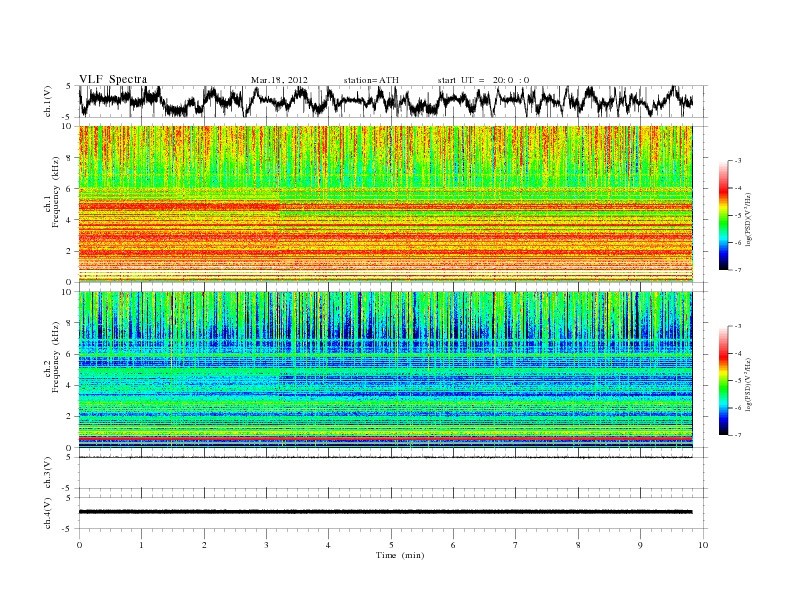792x612 pixels.
Task: Click the 'ch.4(V)' axis label
Action: tap(48, 513)
